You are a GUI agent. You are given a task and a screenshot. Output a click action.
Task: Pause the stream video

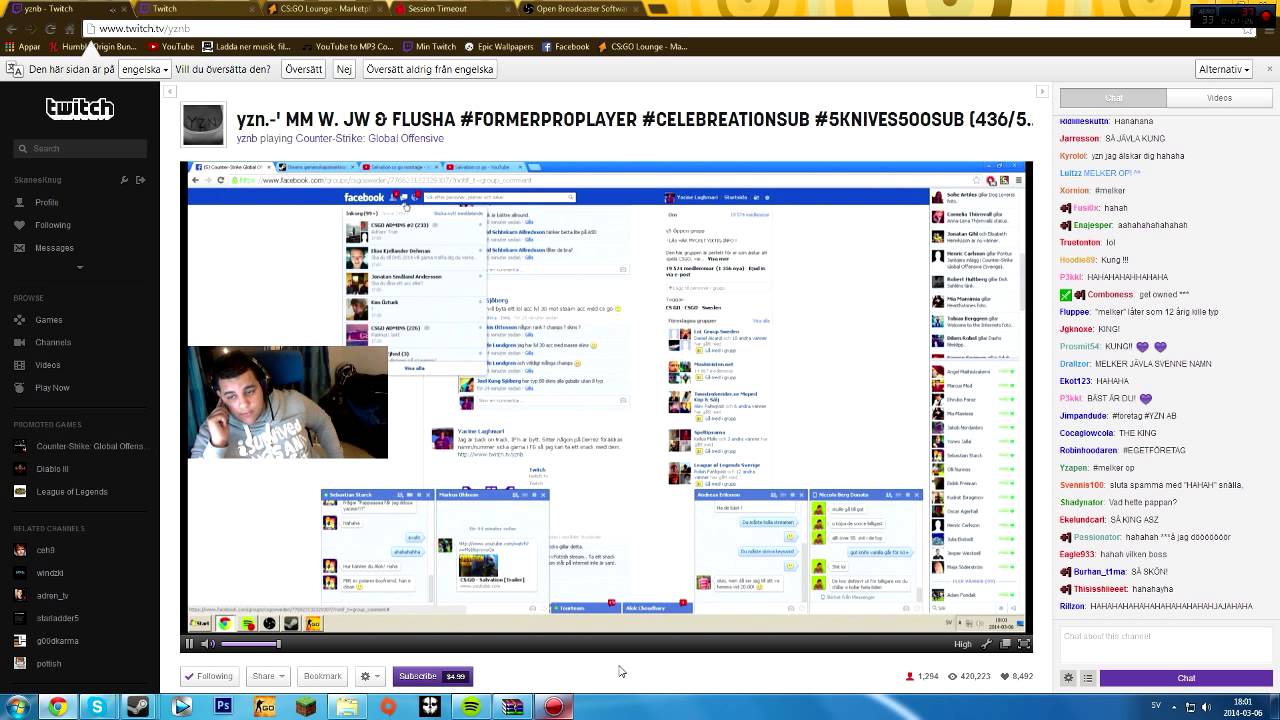(x=189, y=644)
